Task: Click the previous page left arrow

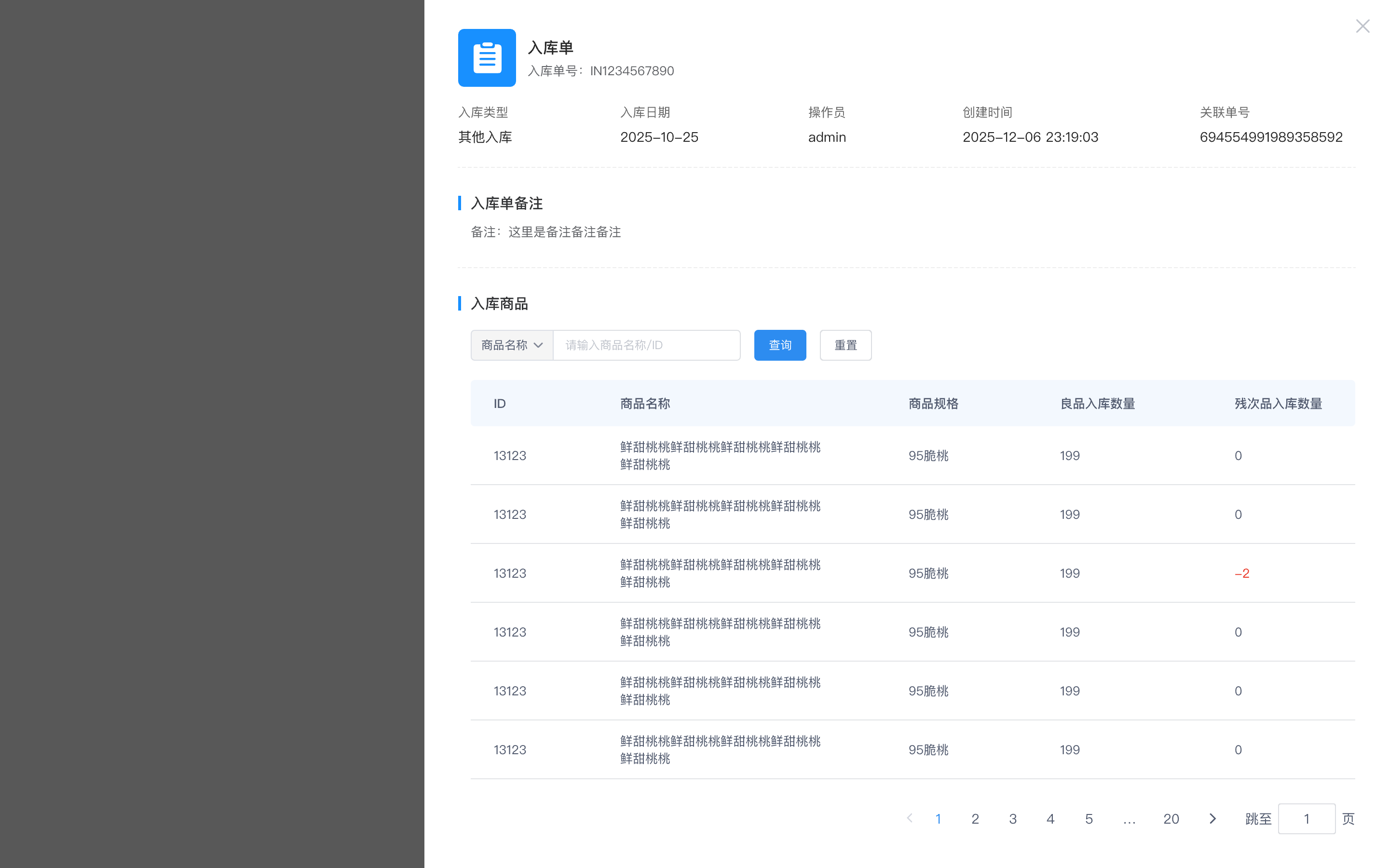Action: [909, 819]
